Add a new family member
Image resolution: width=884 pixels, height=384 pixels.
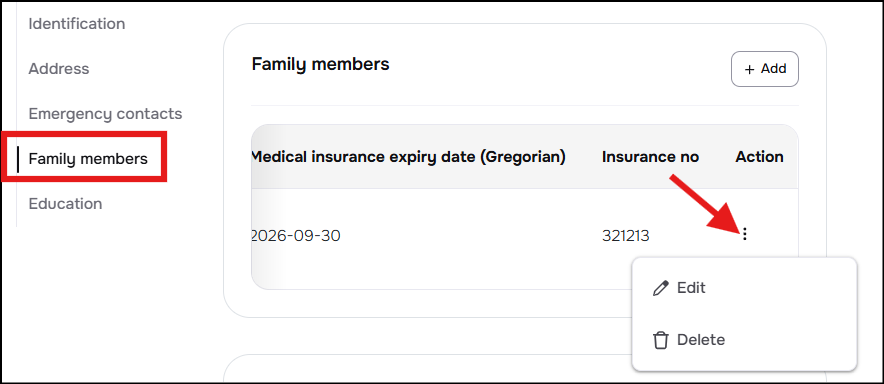click(764, 69)
